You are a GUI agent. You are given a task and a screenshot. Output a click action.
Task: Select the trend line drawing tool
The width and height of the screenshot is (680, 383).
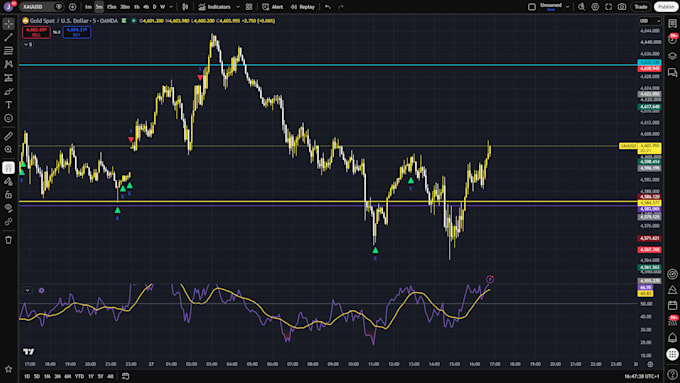[x=8, y=37]
